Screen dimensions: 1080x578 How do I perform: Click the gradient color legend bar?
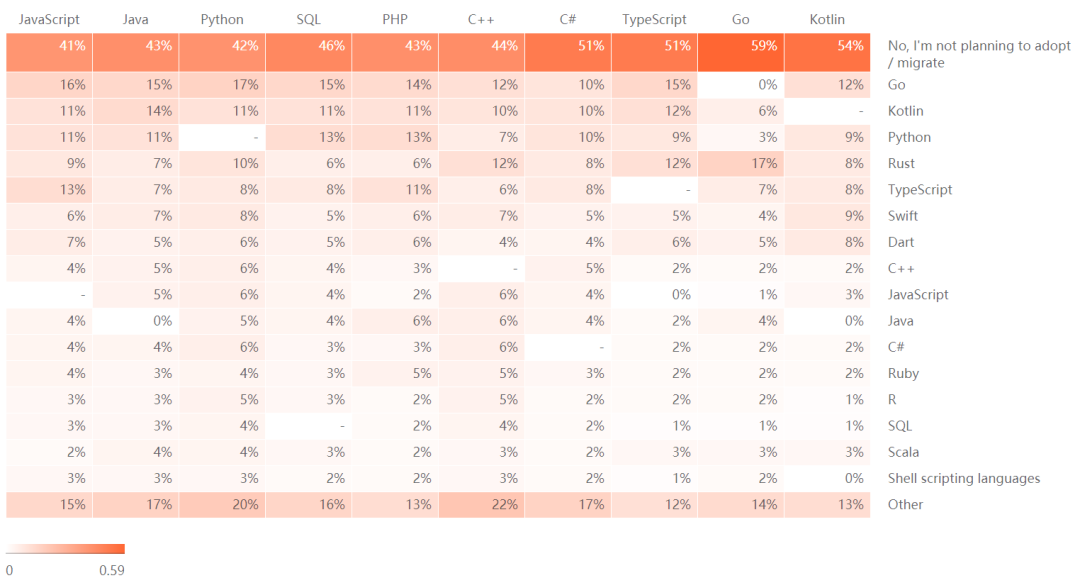(x=65, y=549)
